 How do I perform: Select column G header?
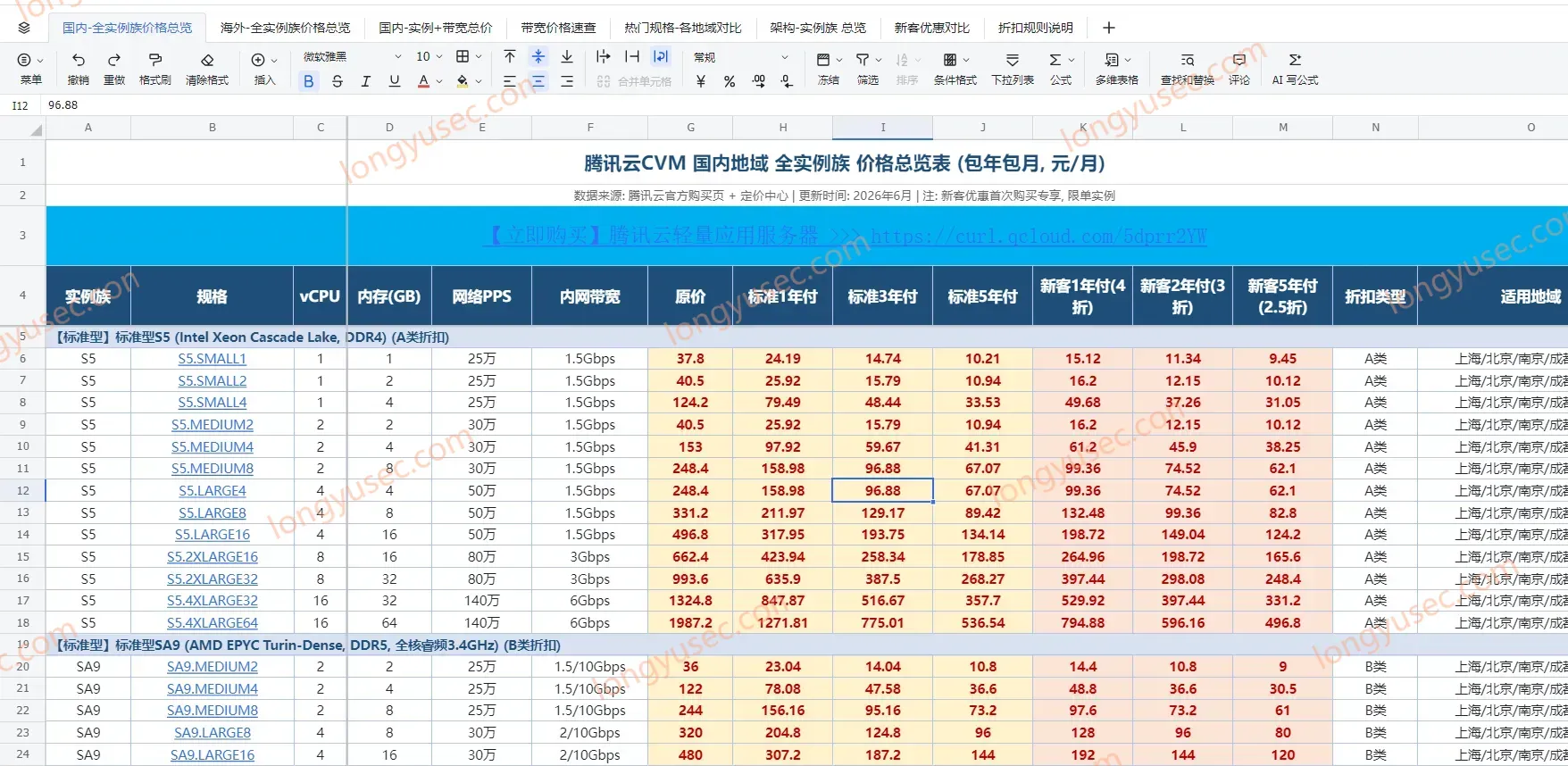point(690,128)
